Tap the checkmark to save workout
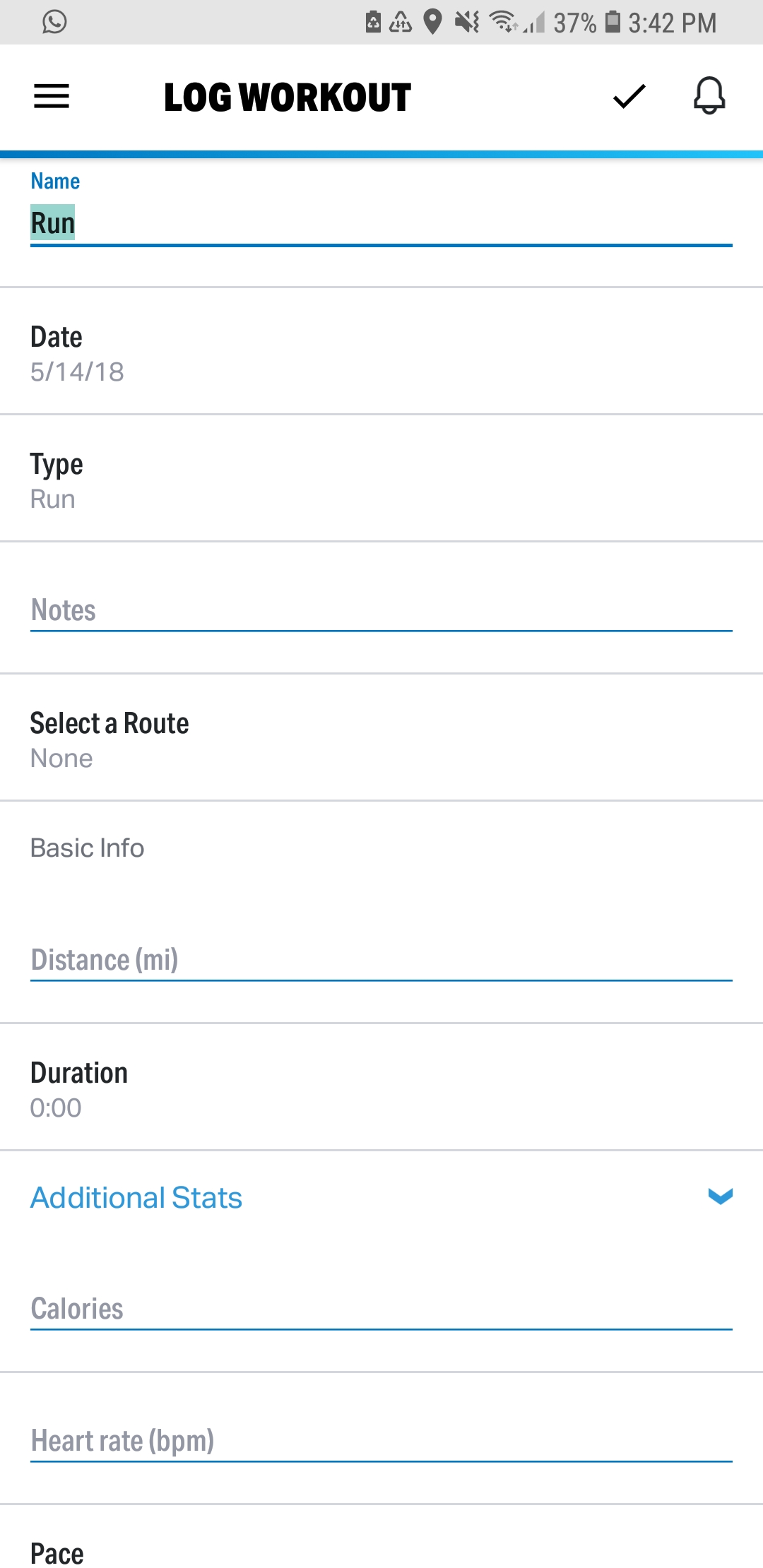The image size is (763, 1568). pos(629,97)
